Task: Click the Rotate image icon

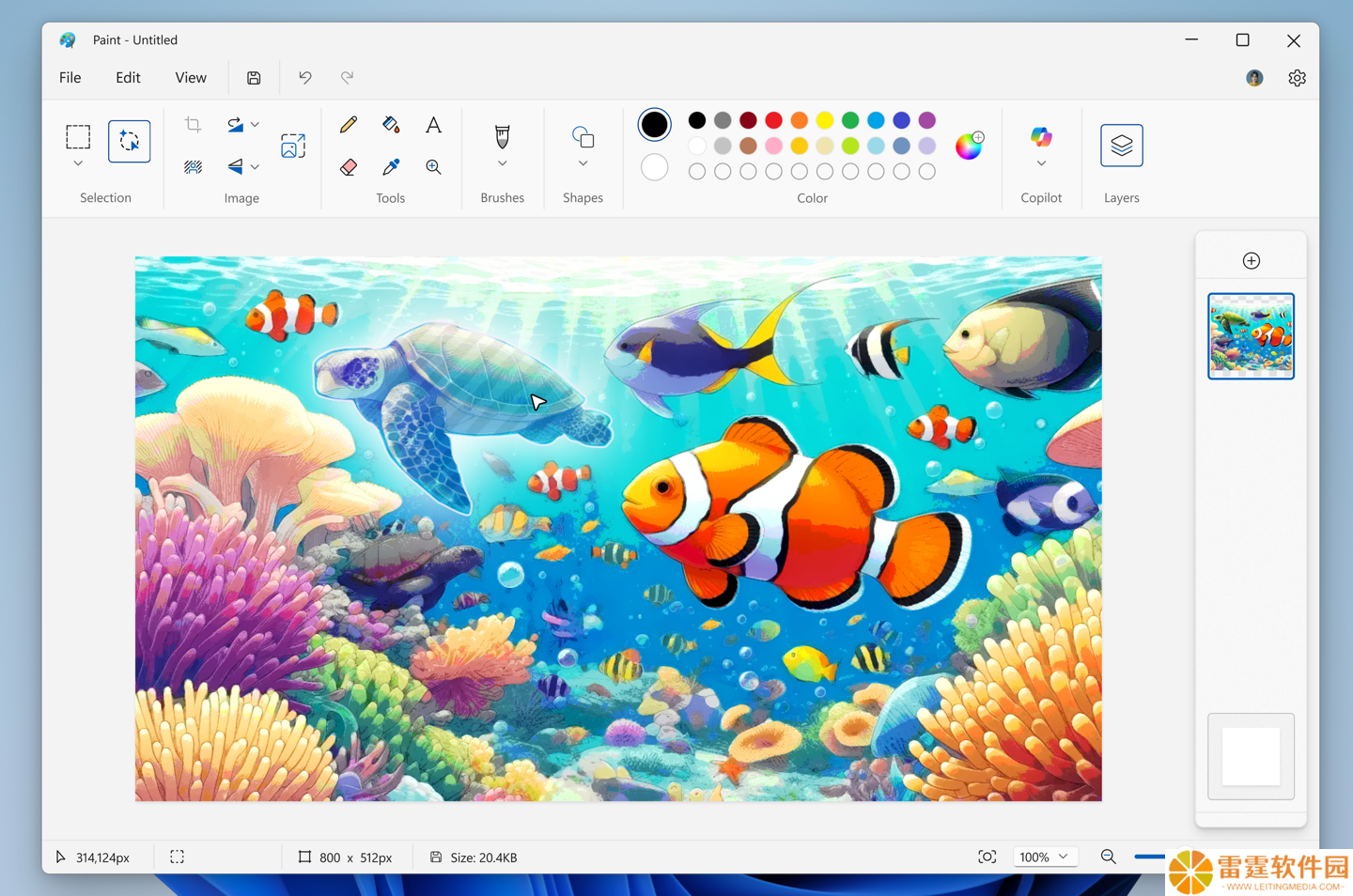Action: click(235, 125)
